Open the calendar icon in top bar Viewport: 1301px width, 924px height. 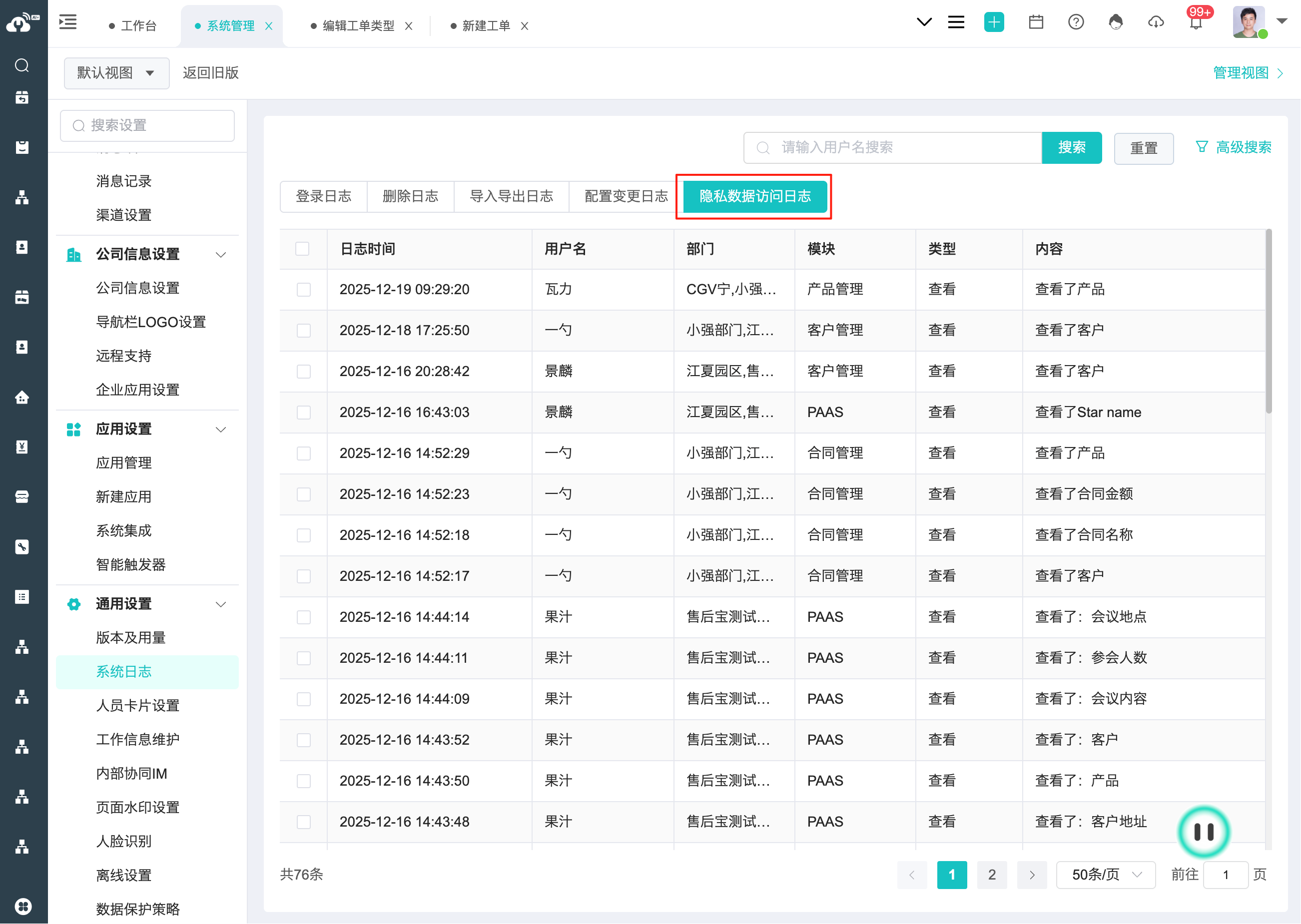pos(1036,23)
